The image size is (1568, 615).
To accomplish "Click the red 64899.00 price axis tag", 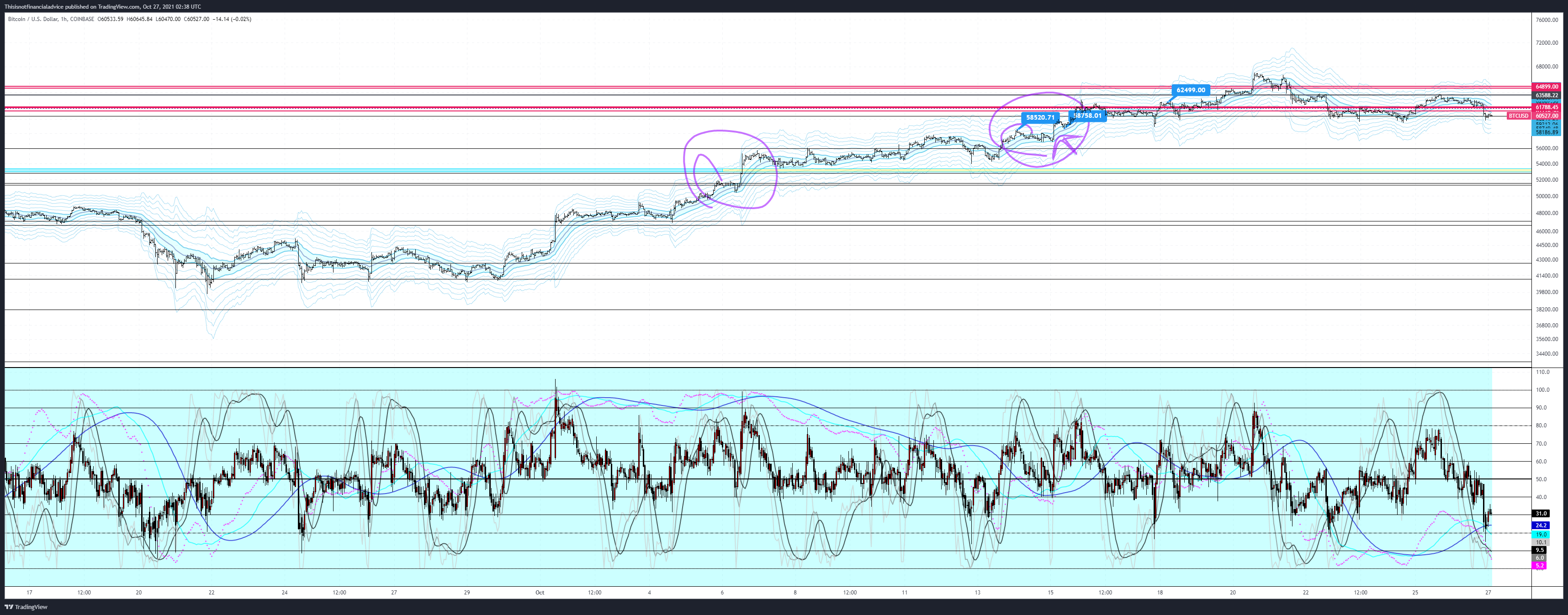I will point(1547,87).
